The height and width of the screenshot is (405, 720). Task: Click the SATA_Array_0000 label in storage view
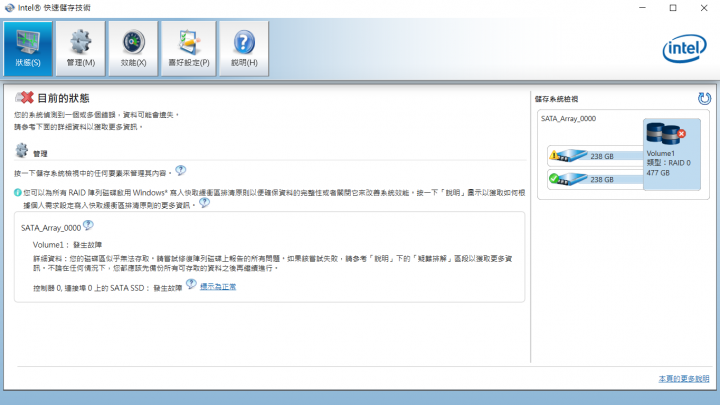[x=568, y=118]
